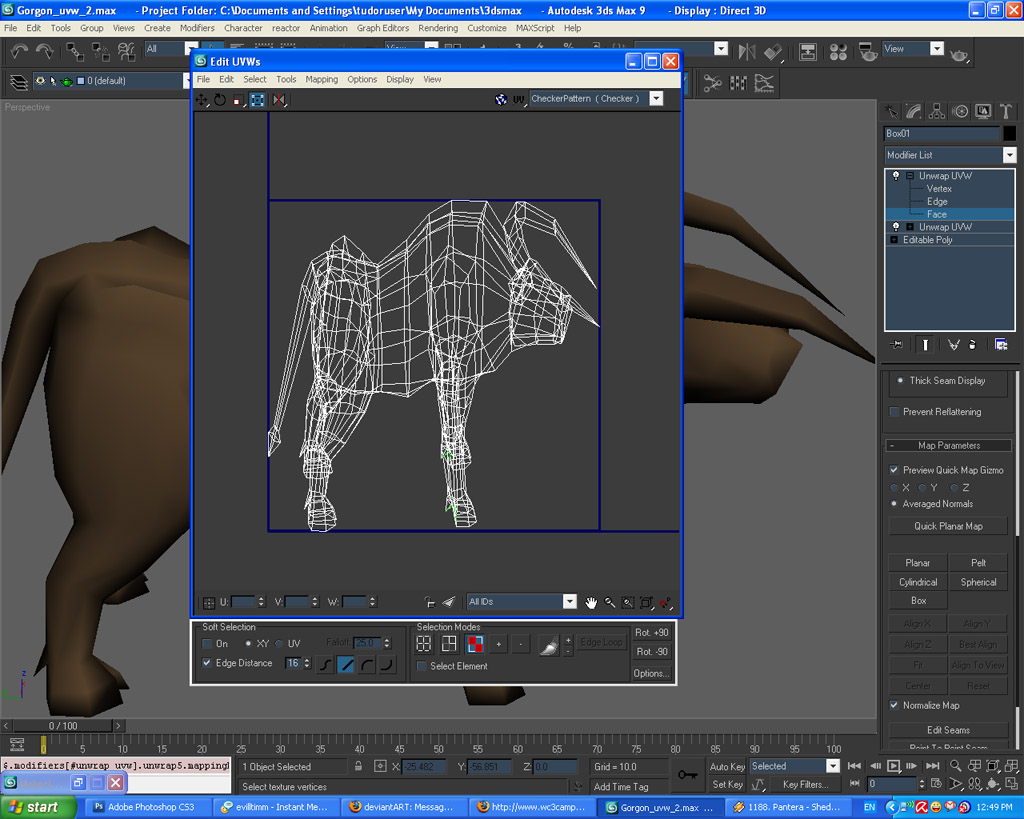Click Zoom Extents Selected viewport icon
1024x819 pixels.
pyautogui.click(x=993, y=766)
